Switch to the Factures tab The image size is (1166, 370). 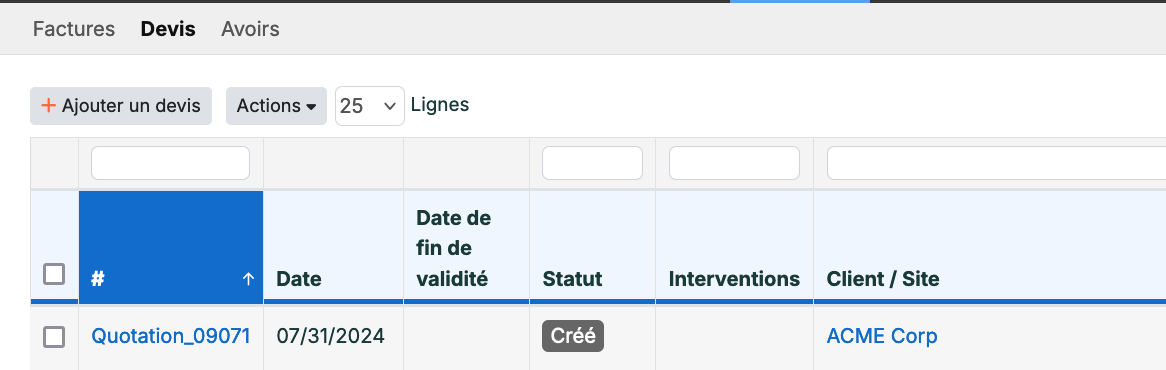tap(74, 29)
